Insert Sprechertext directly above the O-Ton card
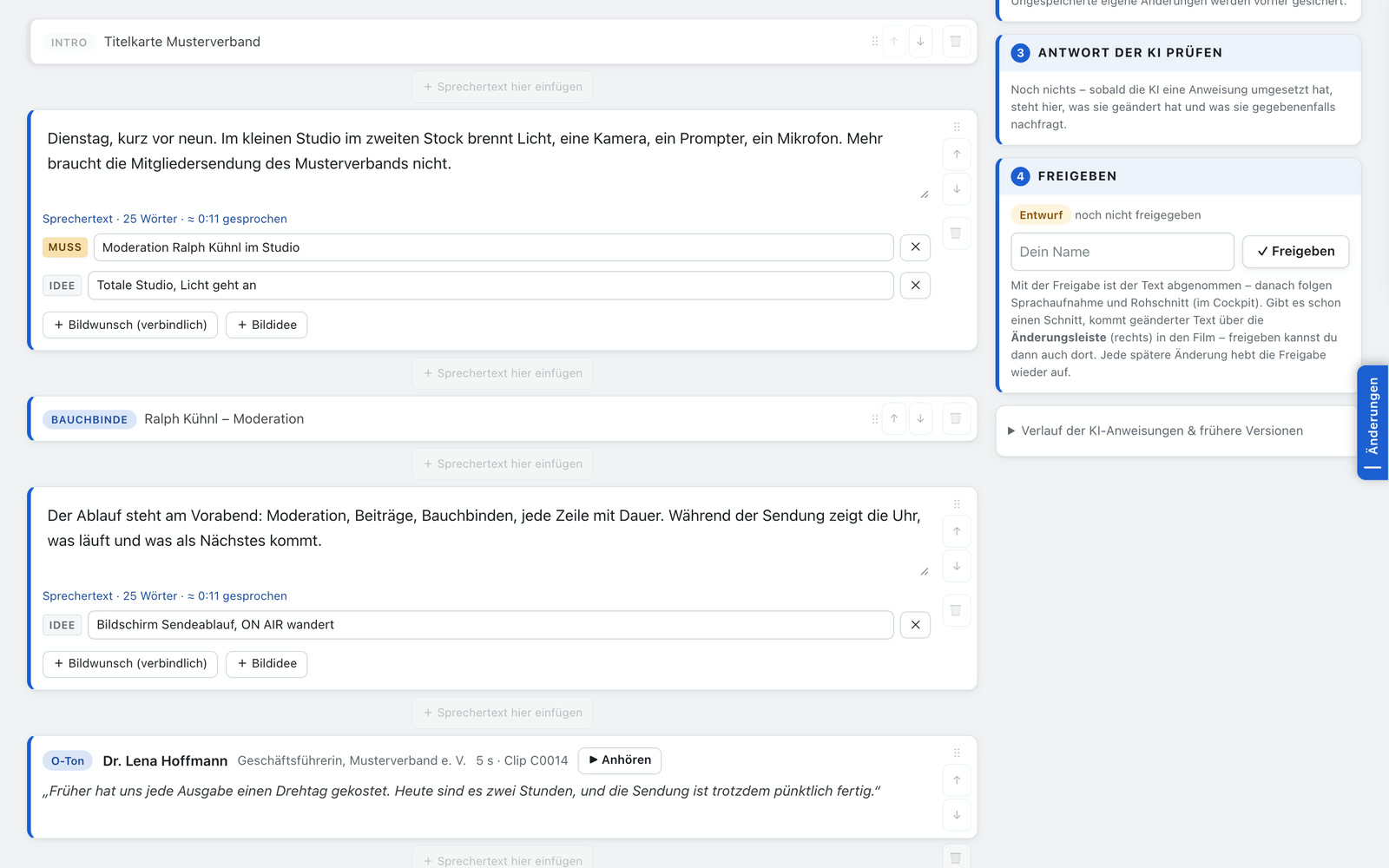Viewport: 1389px width, 868px height. pyautogui.click(x=503, y=713)
